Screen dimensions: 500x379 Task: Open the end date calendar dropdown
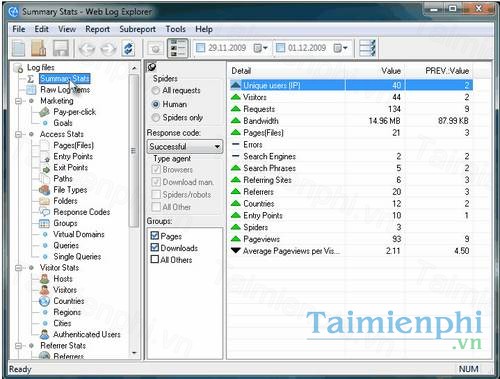click(341, 48)
